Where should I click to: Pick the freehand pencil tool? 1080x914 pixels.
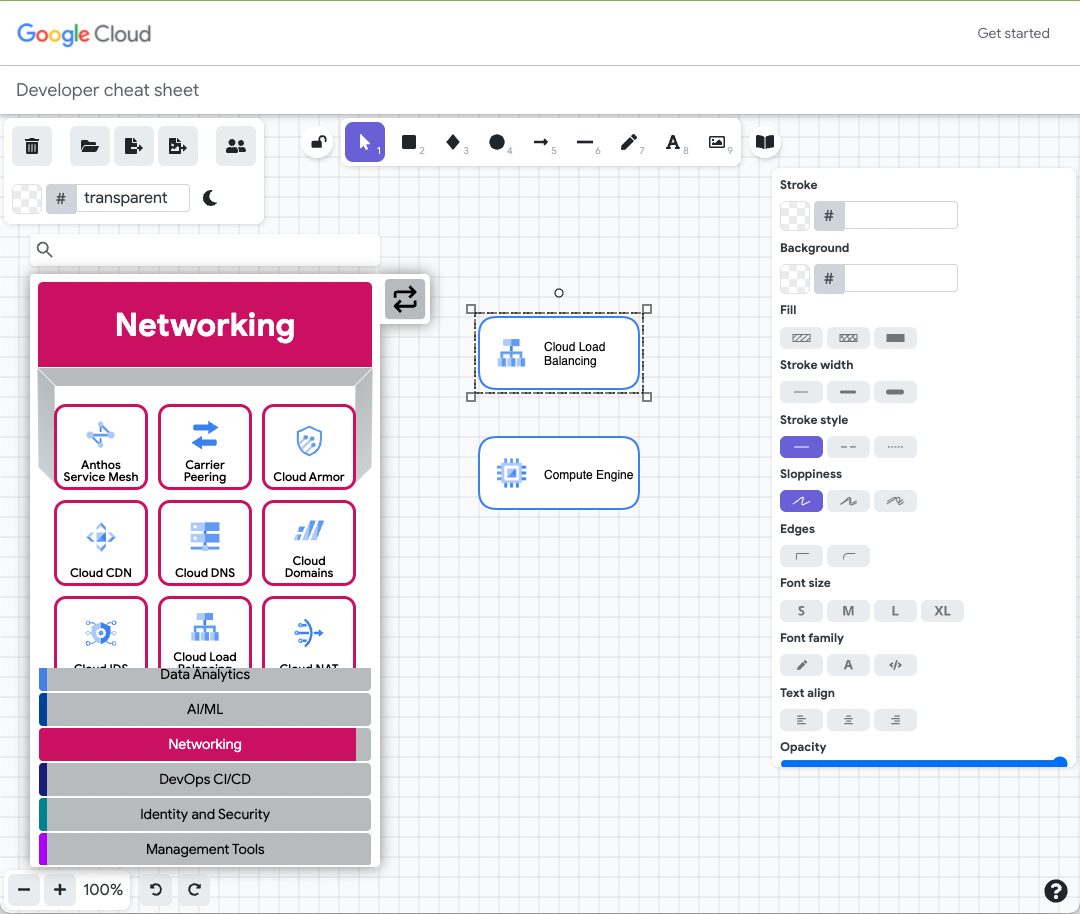629,143
